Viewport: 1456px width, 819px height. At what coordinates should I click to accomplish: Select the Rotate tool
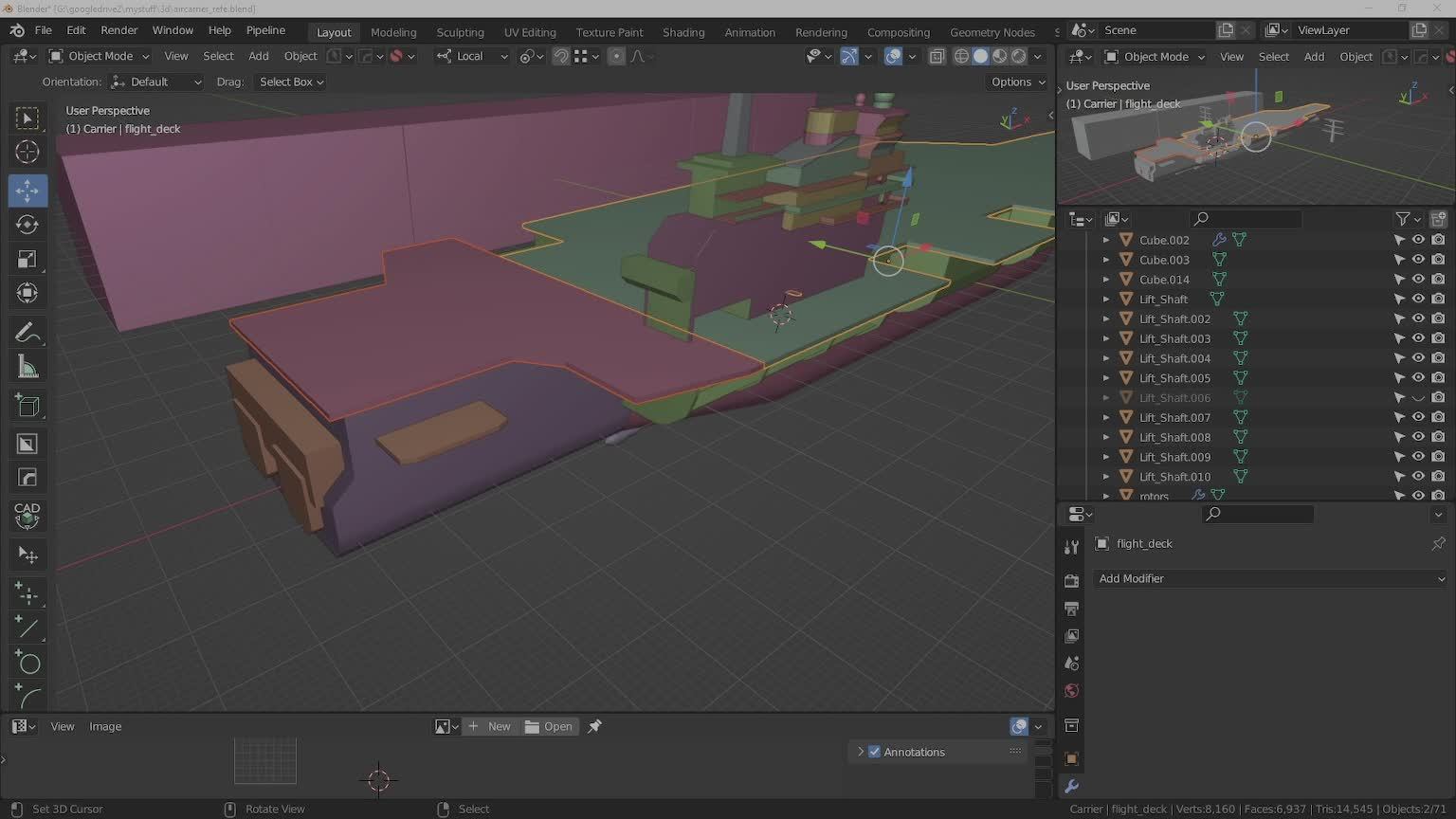point(27,225)
